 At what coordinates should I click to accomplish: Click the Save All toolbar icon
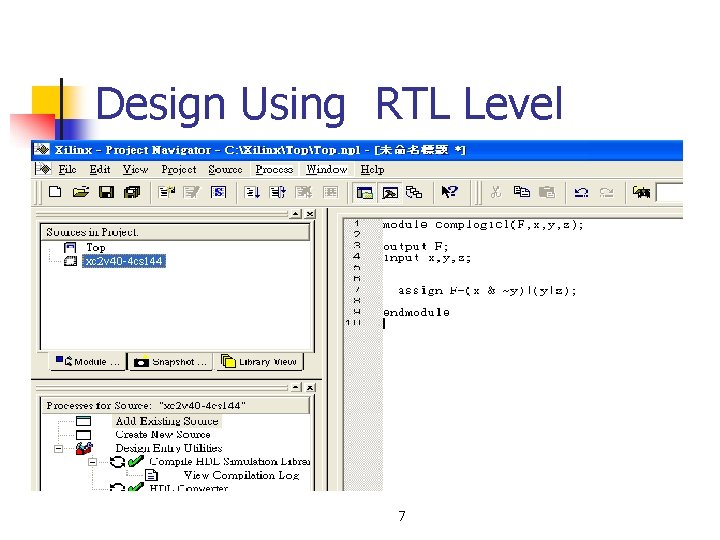point(132,192)
